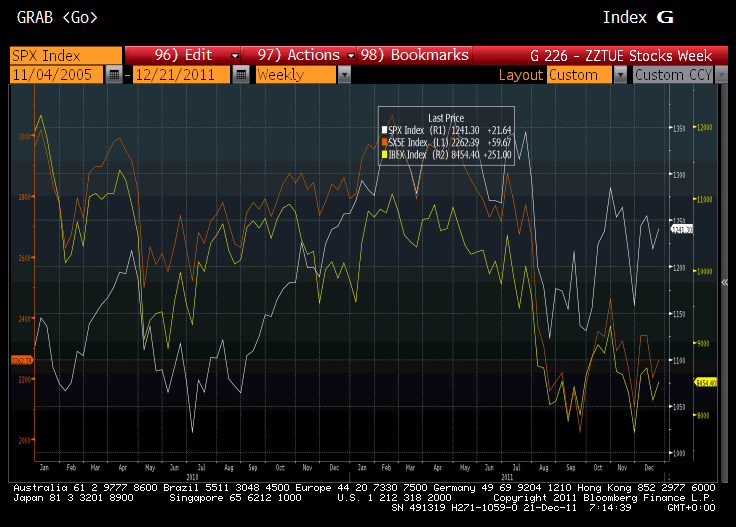The image size is (736, 527).
Task: Open the end date calendar picker icon
Action: tap(241, 75)
